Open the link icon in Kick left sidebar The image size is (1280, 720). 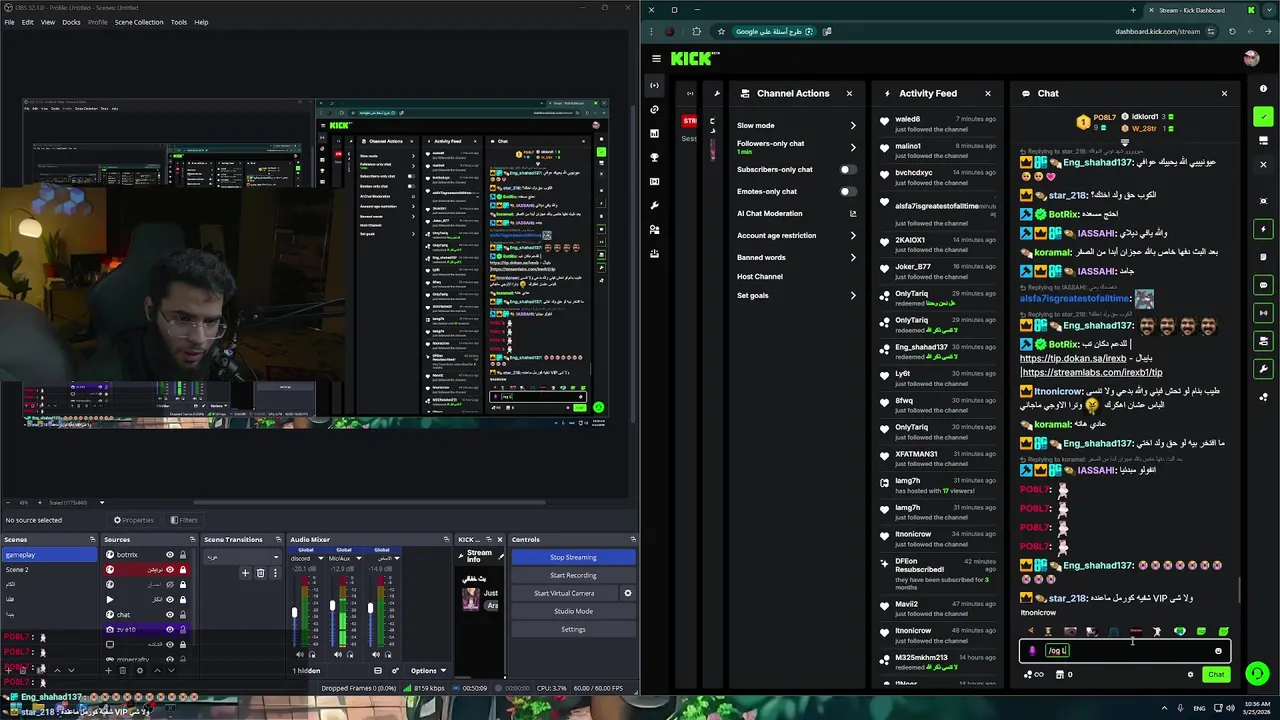654,109
